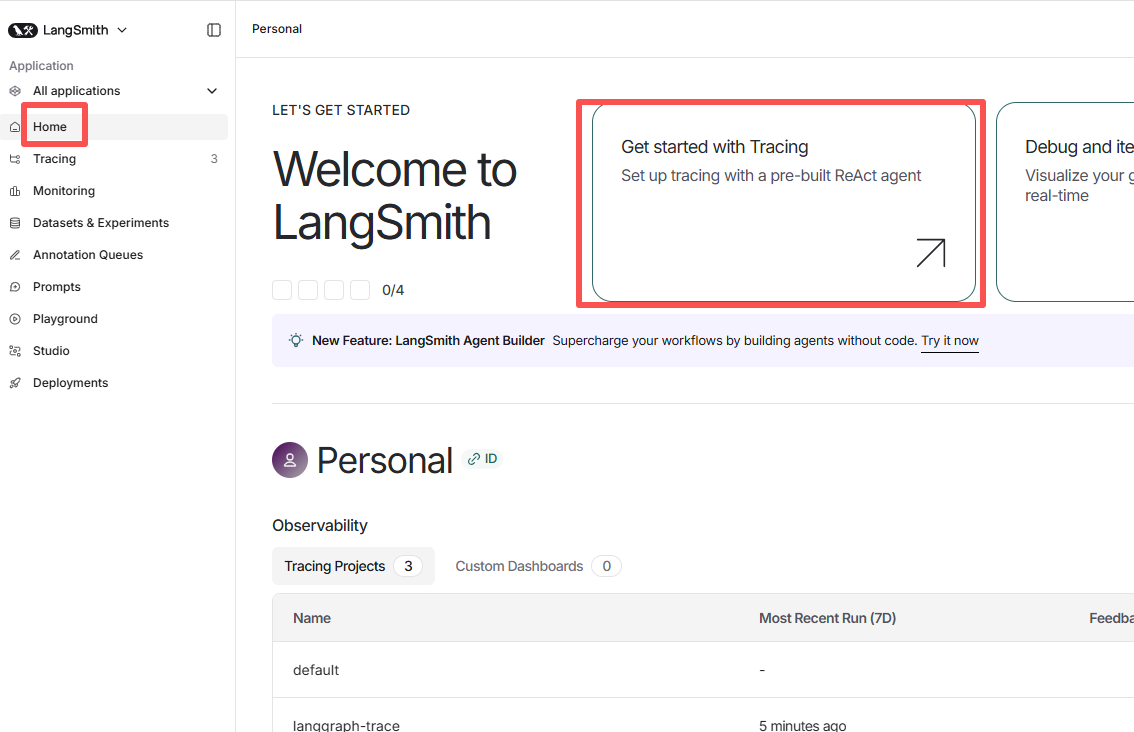
Task: Click the All applications layers icon
Action: point(15,91)
